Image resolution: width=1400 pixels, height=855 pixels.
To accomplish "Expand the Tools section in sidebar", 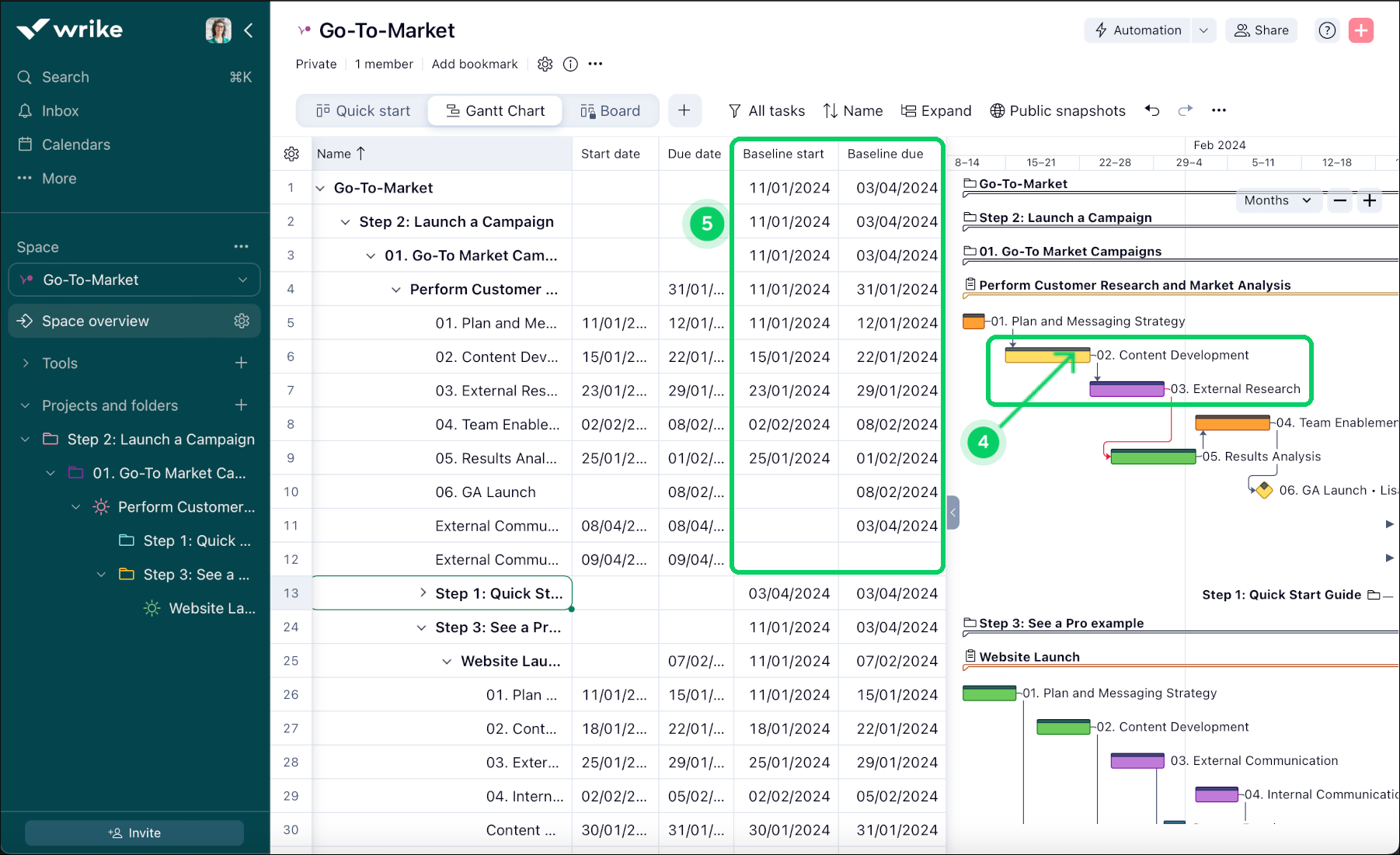I will pyautogui.click(x=26, y=363).
